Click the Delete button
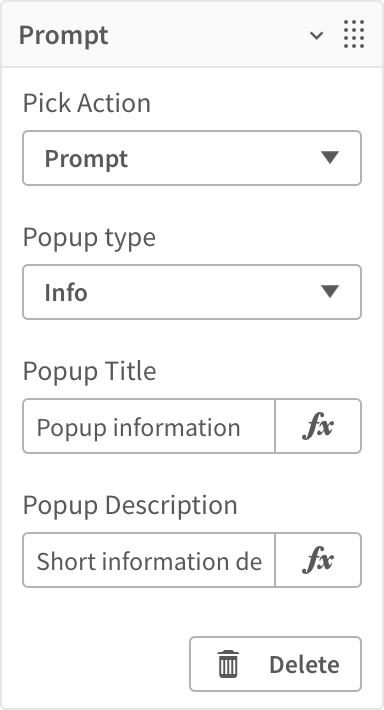 [x=275, y=664]
